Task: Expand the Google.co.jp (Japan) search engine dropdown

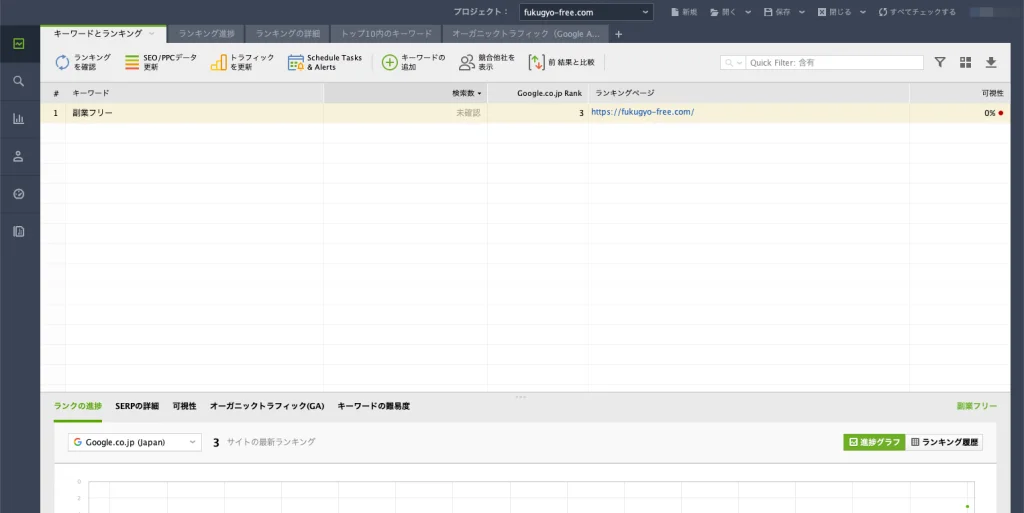Action: (134, 442)
